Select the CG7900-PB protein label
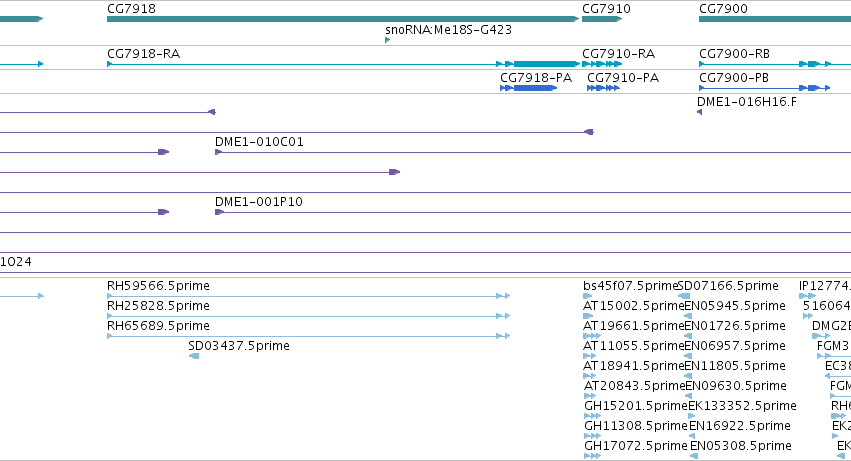Image resolution: width=851 pixels, height=461 pixels. point(734,78)
